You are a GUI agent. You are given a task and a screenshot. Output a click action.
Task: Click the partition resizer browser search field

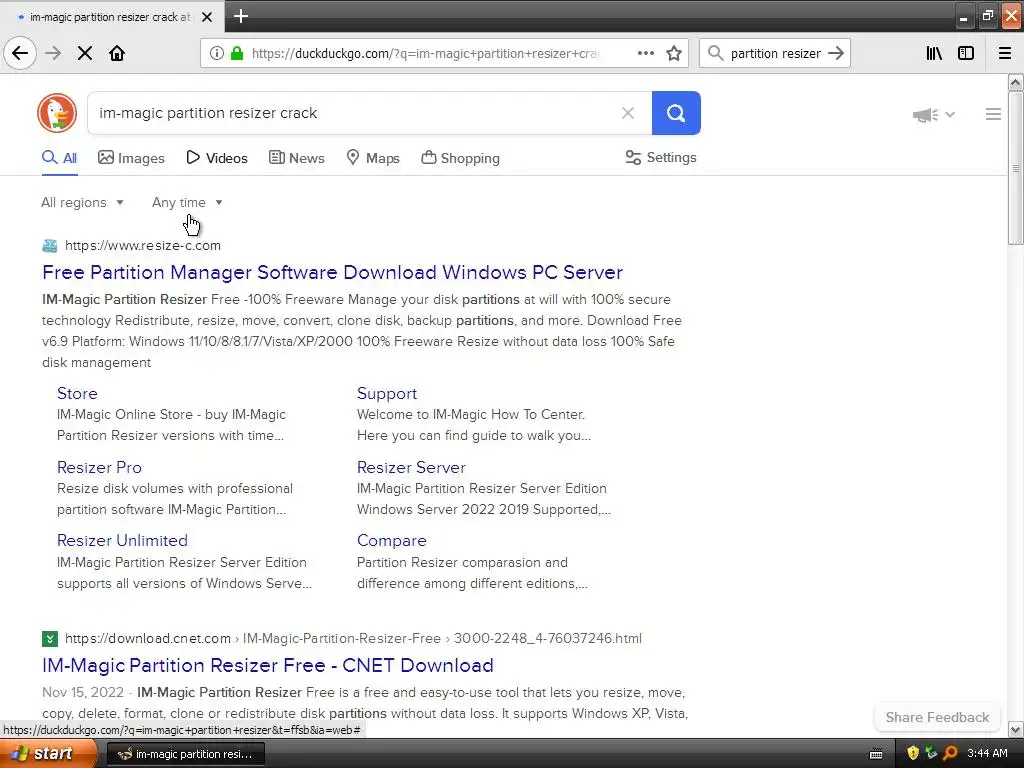click(775, 53)
